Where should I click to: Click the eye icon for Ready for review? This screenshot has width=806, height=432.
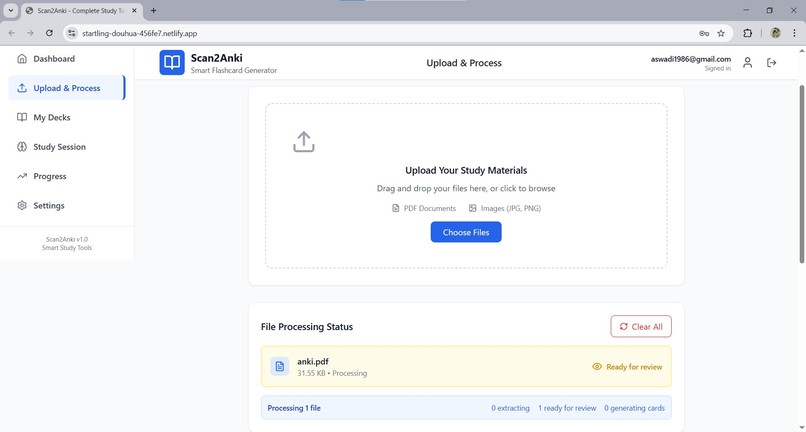[597, 367]
